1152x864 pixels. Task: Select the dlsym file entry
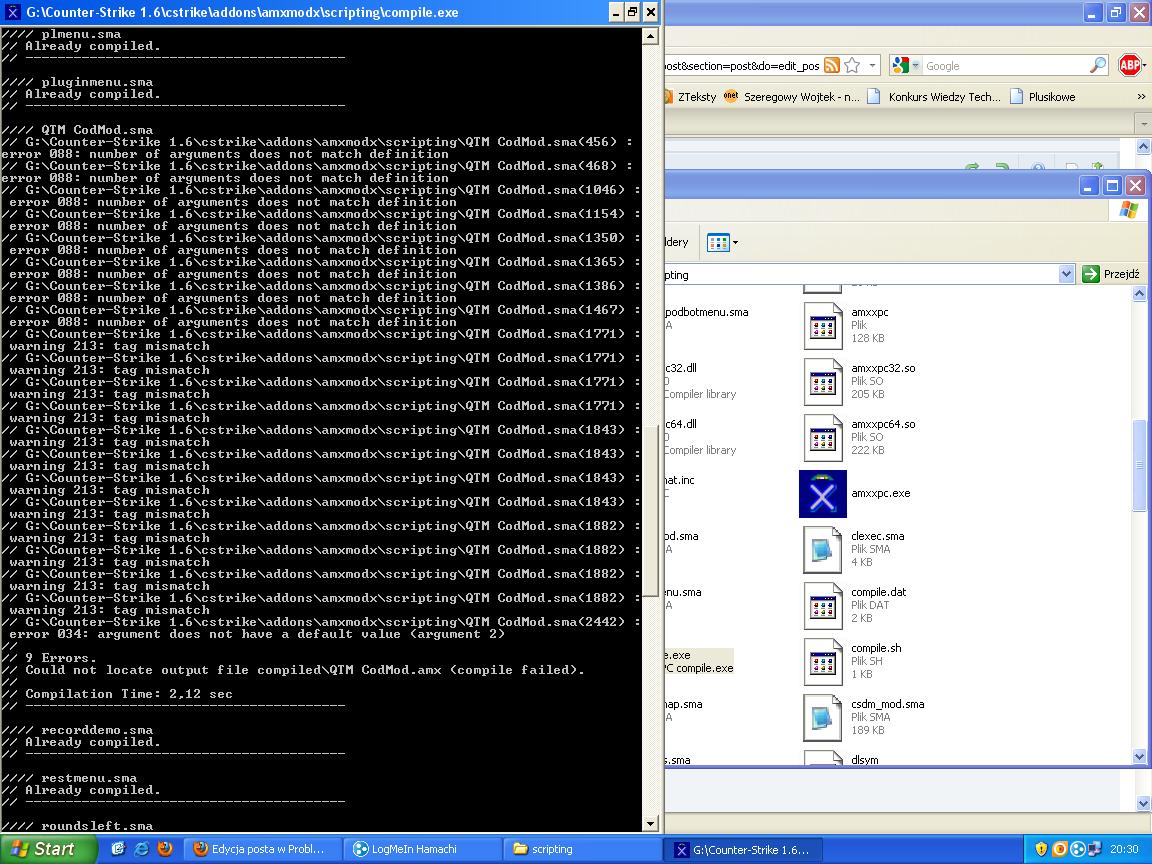click(865, 760)
